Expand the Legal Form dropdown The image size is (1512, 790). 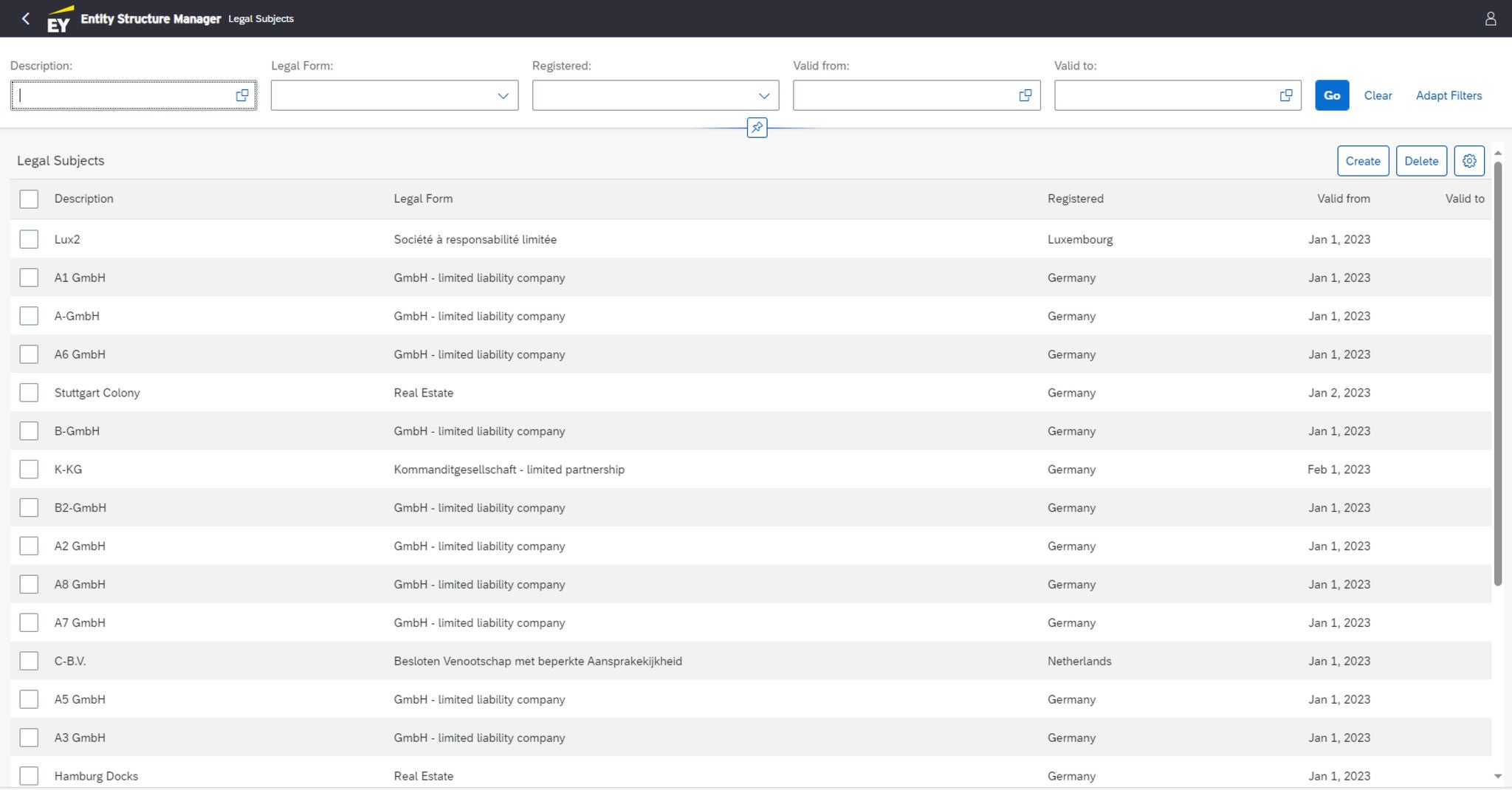(x=503, y=96)
